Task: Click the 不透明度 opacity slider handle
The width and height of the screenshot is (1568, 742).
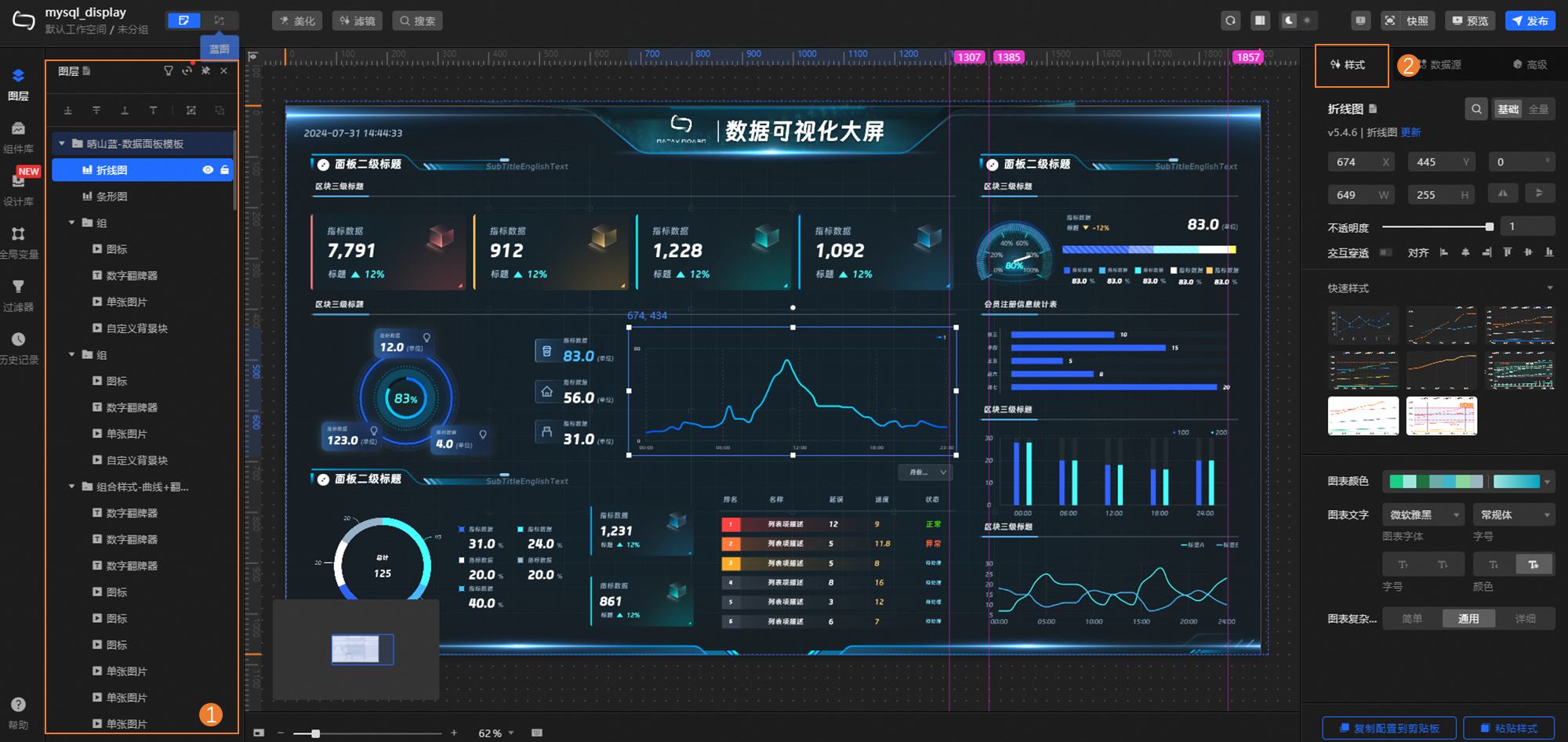Action: click(x=1489, y=226)
